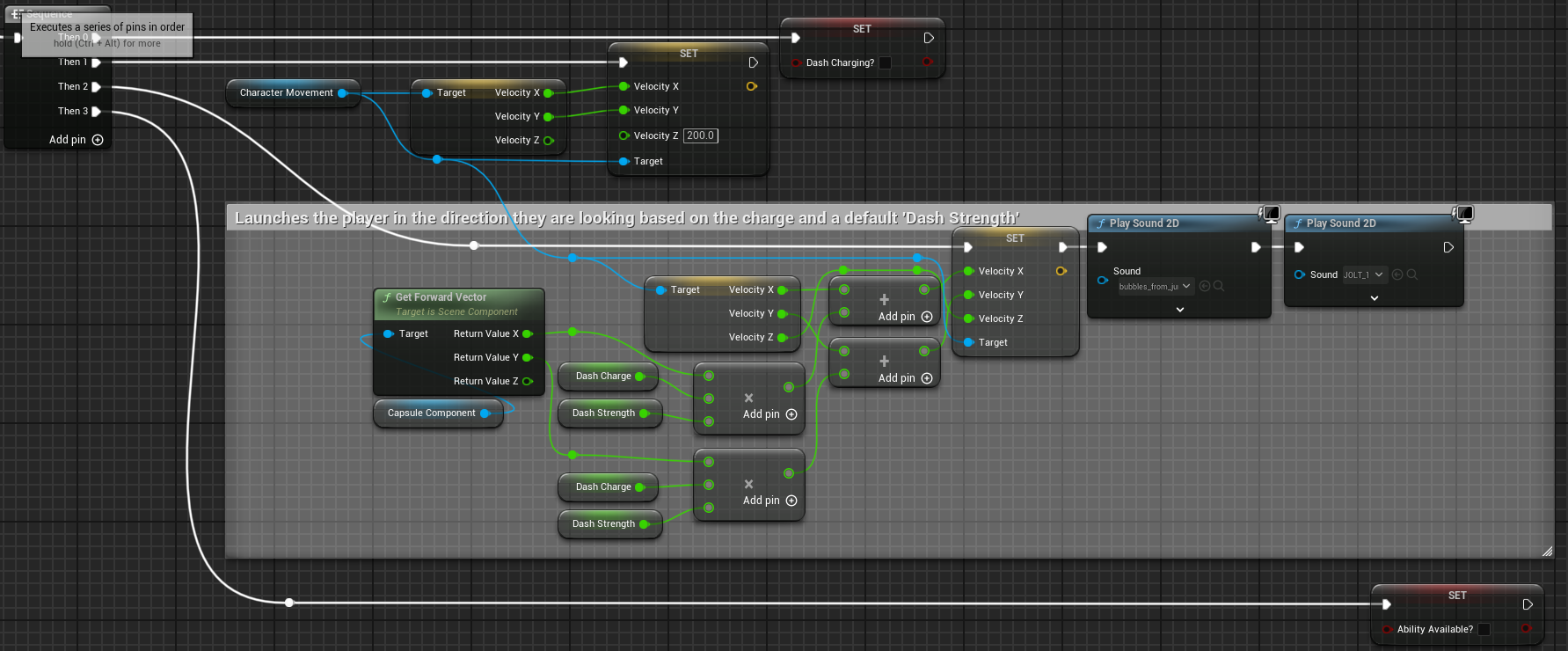Click the Then 3 execution pin
The image size is (1568, 651).
pos(97,112)
